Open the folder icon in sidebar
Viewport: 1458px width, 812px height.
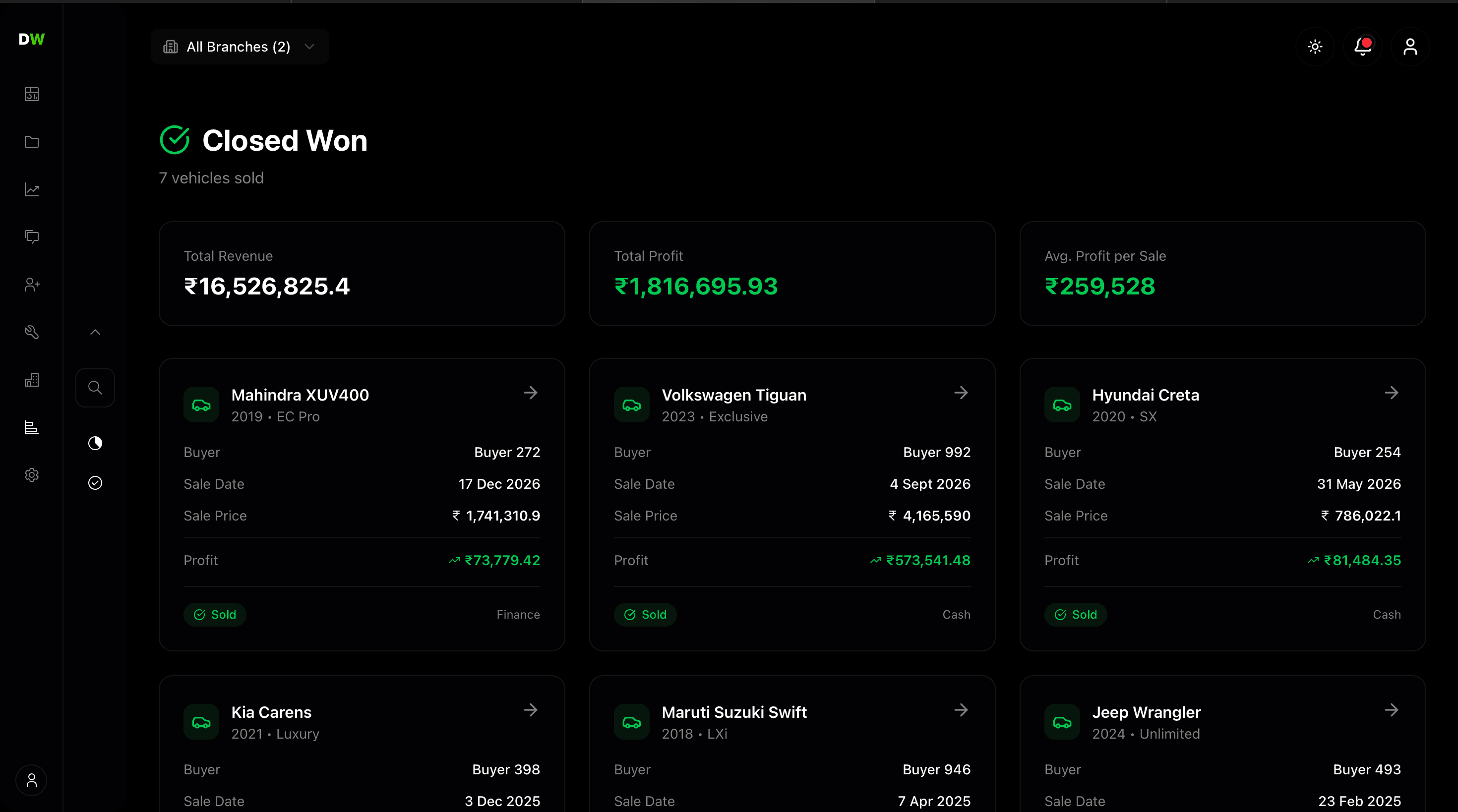click(32, 141)
